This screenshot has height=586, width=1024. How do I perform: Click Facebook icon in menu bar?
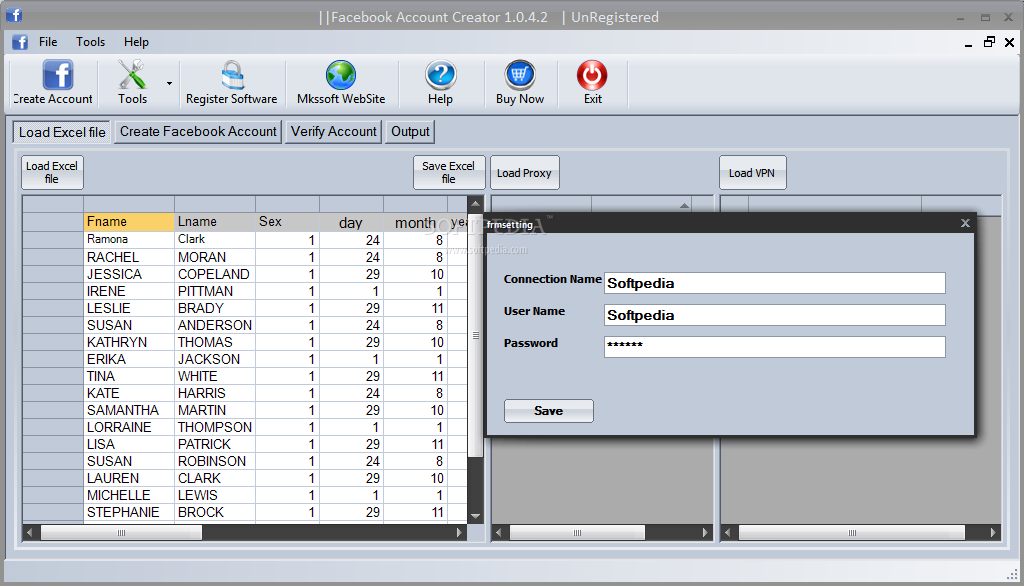pos(20,42)
